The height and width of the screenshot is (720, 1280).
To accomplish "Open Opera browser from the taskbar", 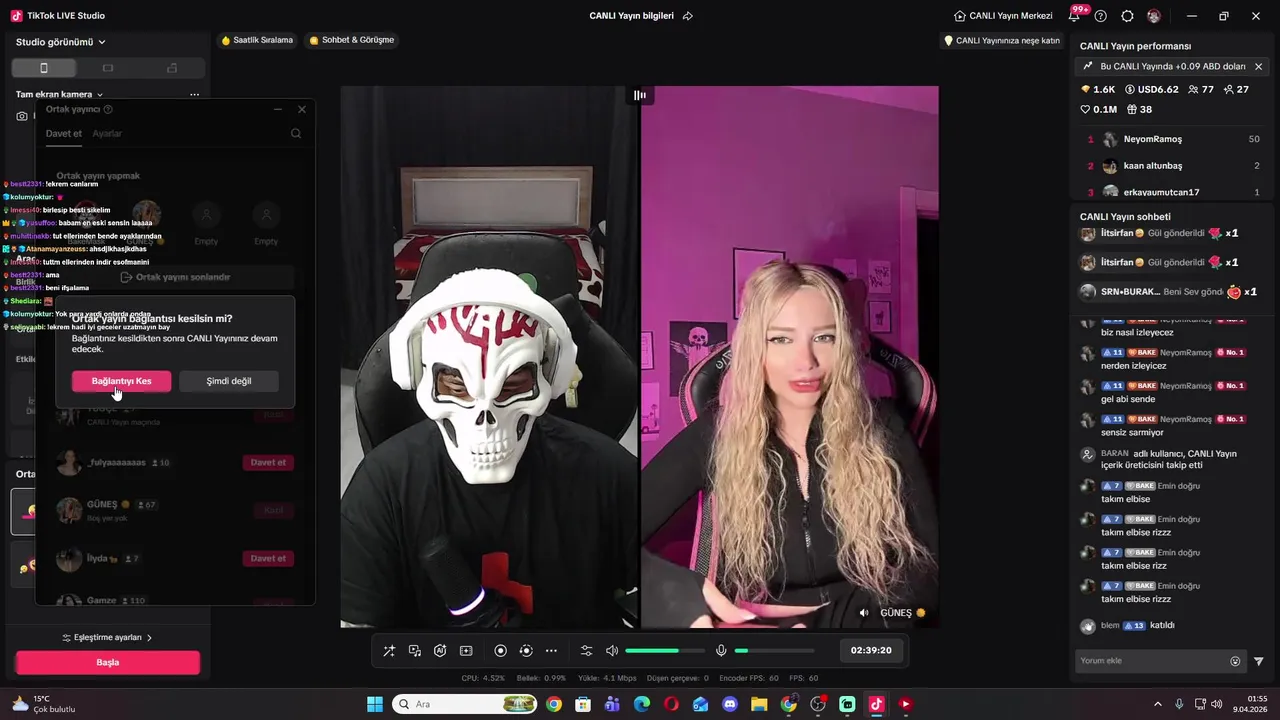I will [x=671, y=704].
